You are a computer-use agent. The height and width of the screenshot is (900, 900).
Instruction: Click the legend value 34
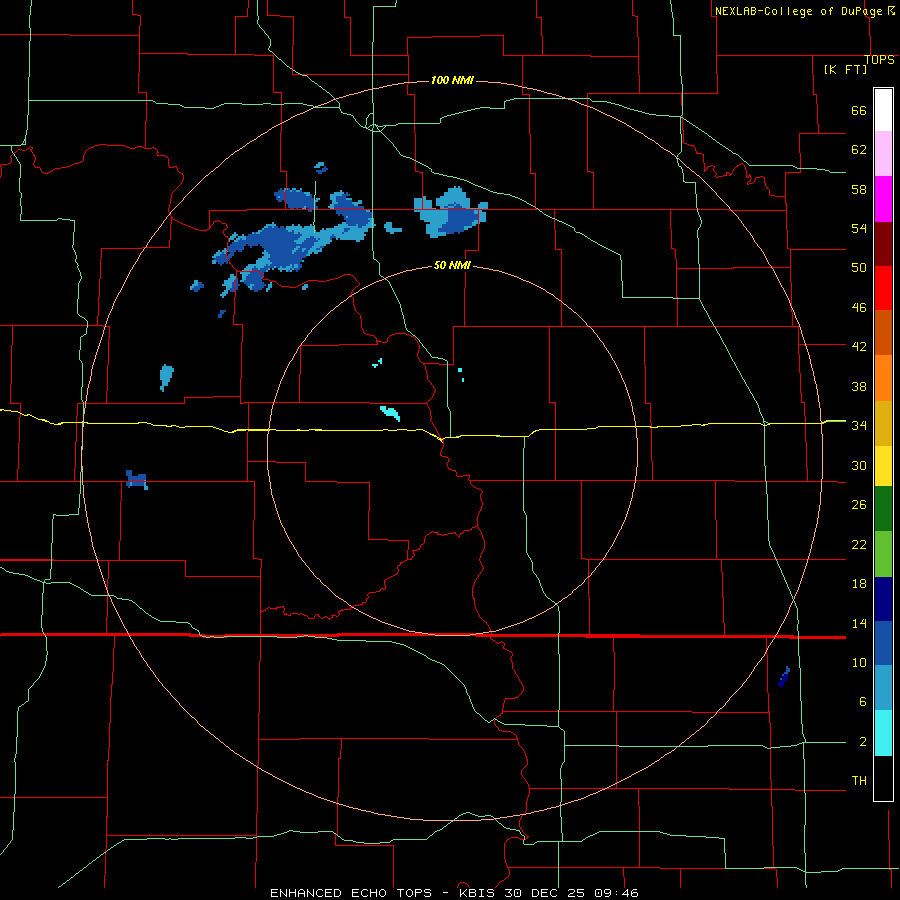859,426
